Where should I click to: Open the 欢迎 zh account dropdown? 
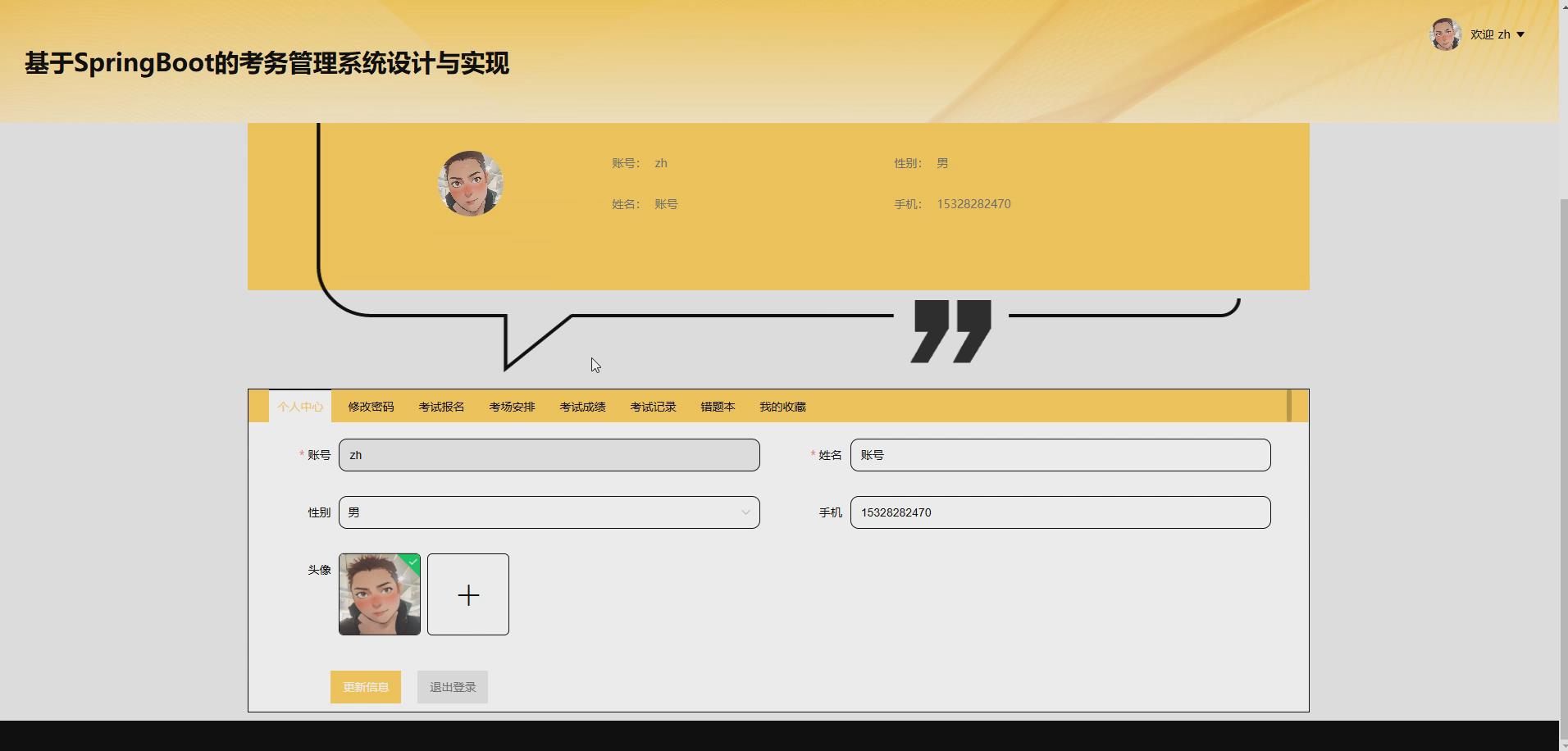pos(1498,34)
